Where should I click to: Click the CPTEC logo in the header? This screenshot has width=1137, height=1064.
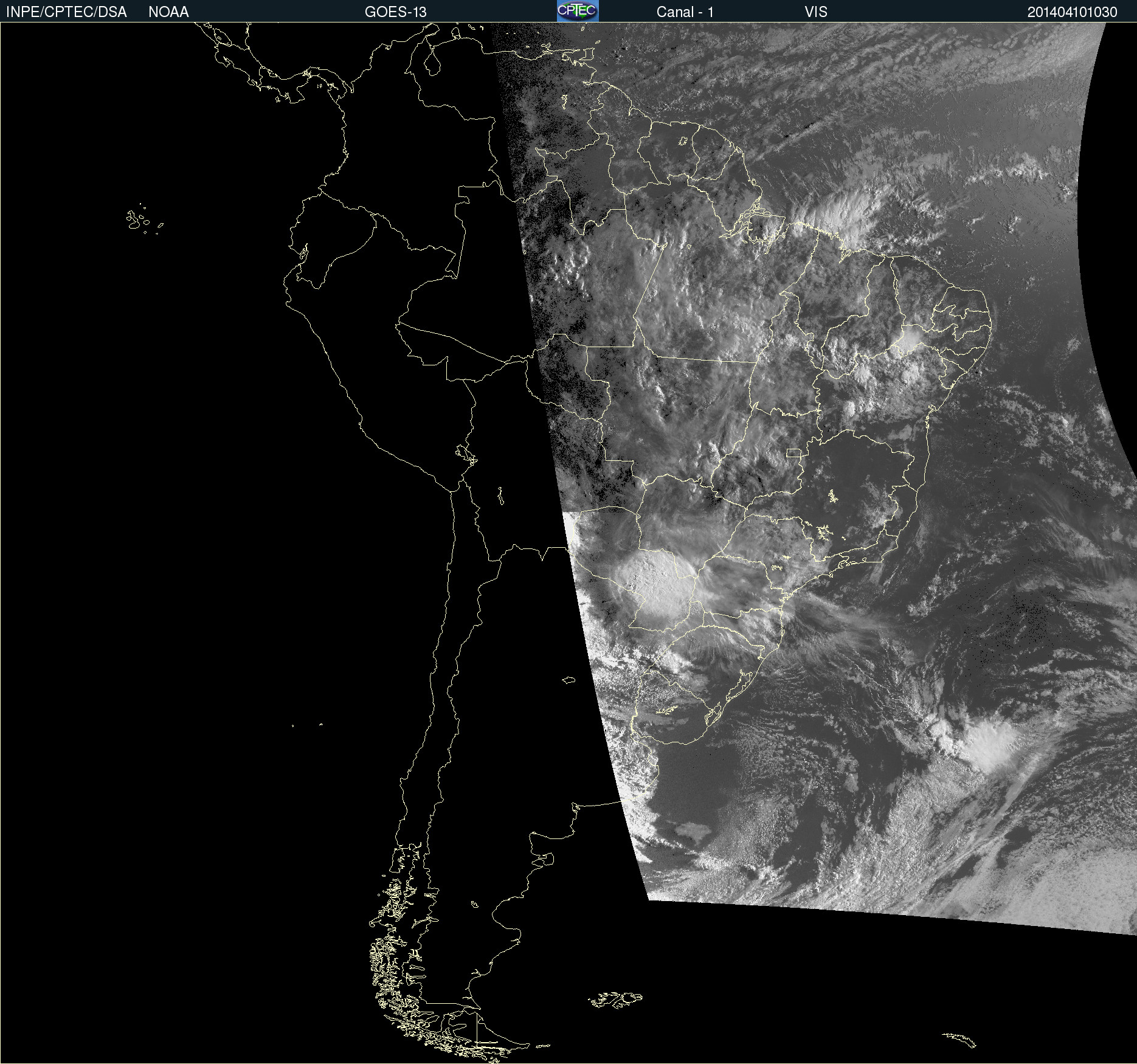point(578,11)
